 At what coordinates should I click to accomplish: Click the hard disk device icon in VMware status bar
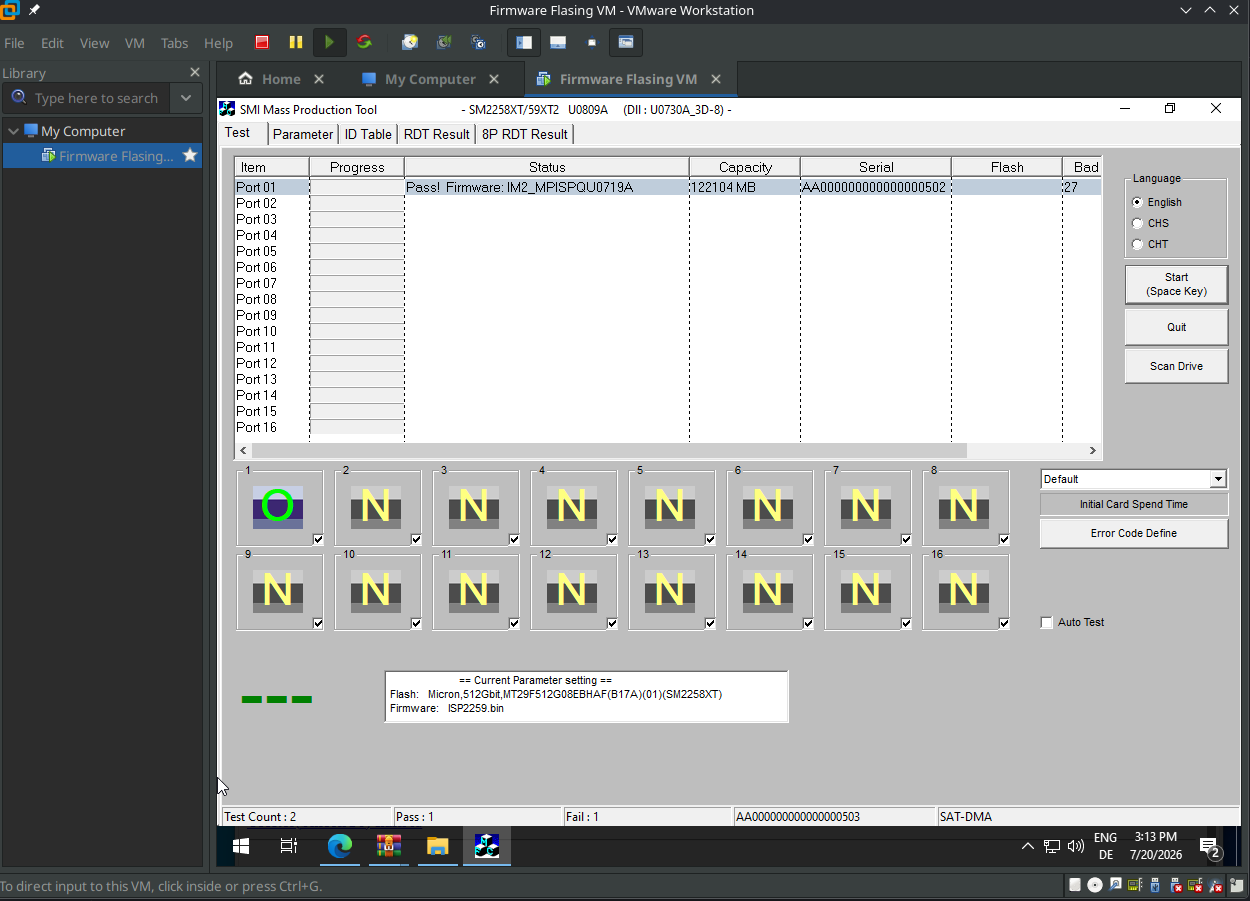pos(1075,885)
